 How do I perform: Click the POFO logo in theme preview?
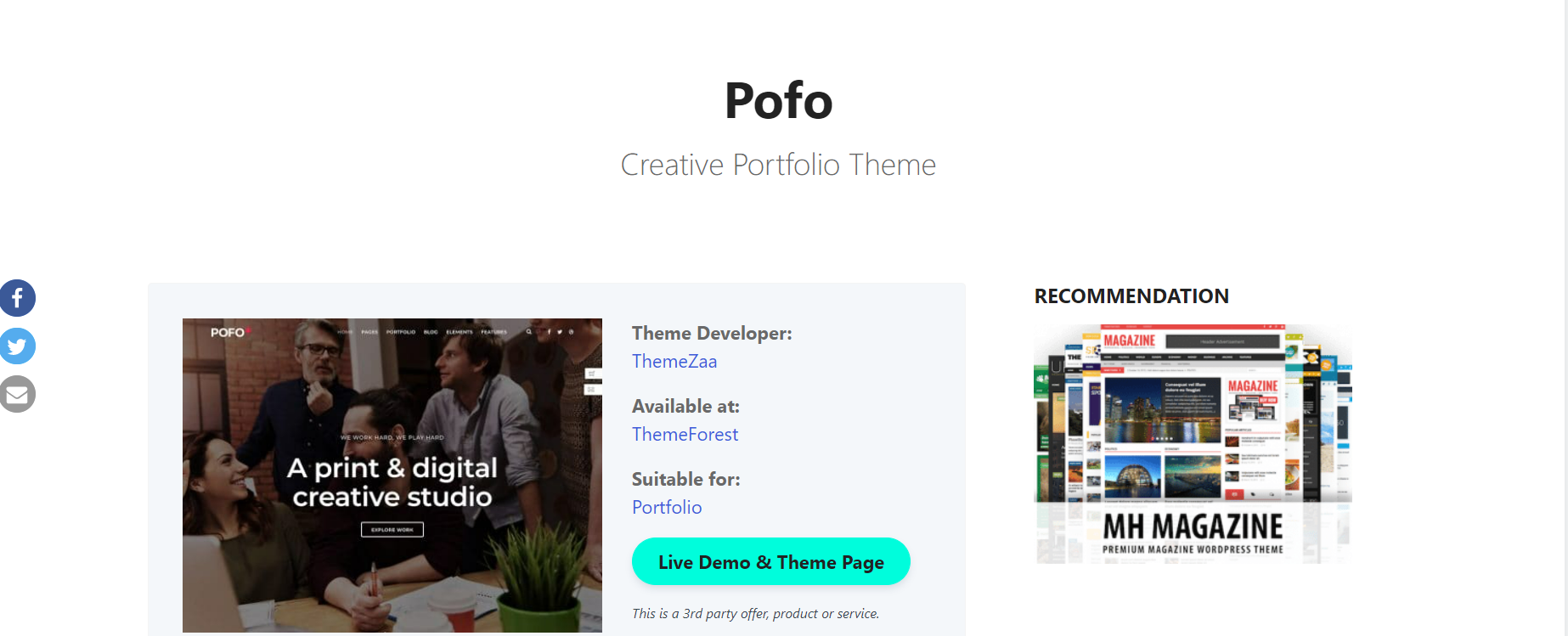228,332
